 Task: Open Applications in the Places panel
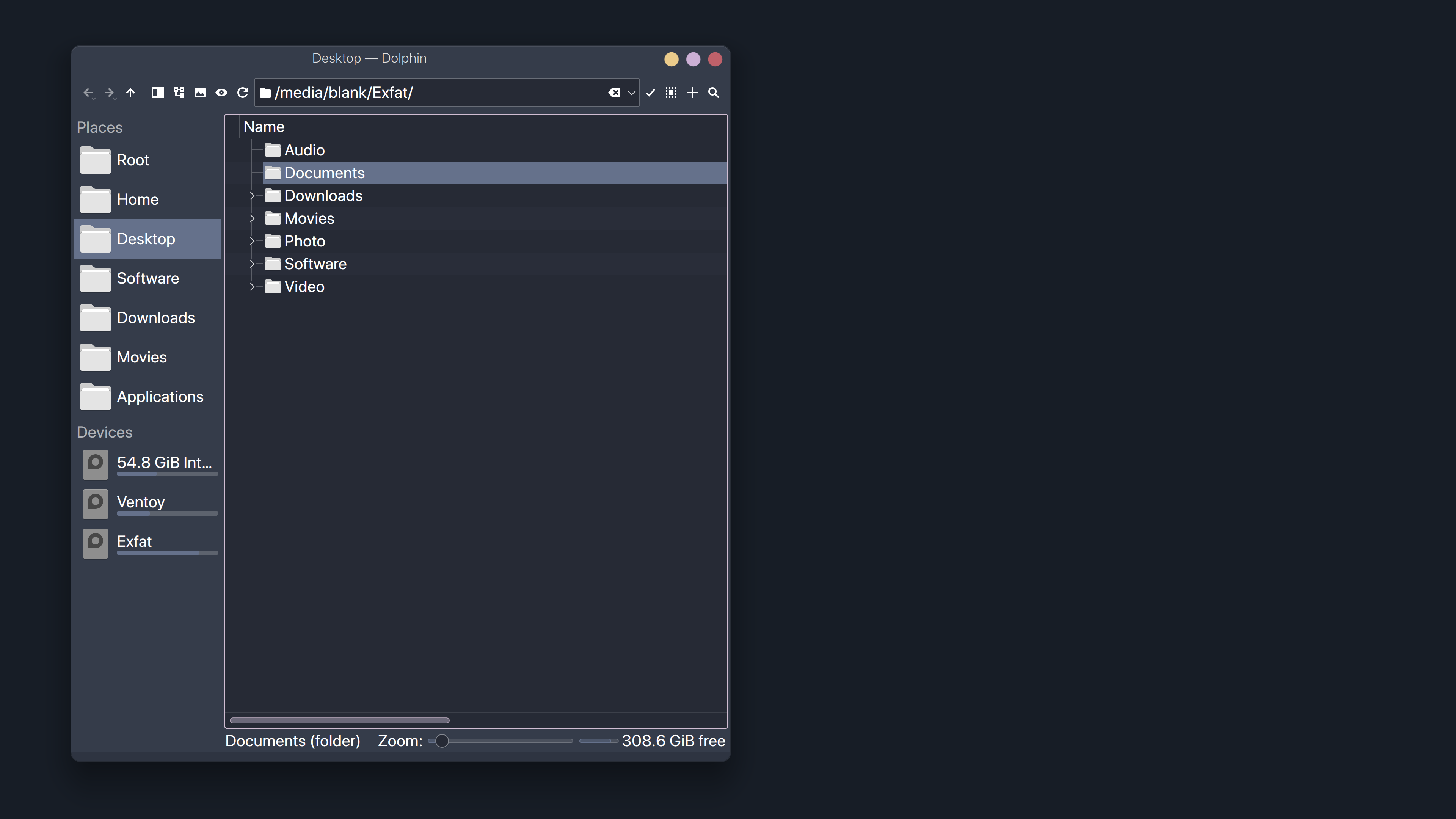(x=148, y=397)
